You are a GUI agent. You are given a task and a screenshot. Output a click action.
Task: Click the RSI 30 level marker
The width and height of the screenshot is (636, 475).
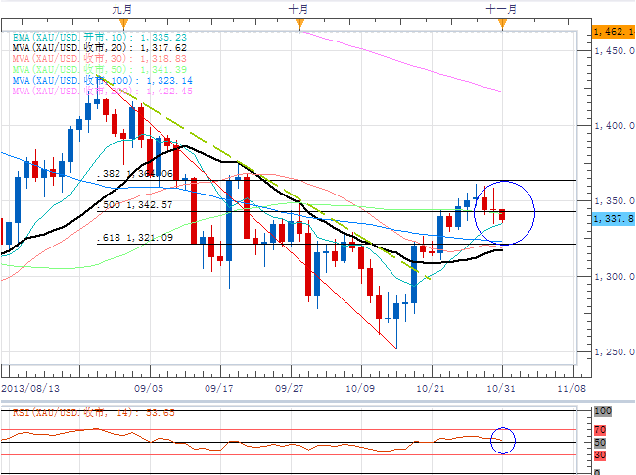(600, 455)
